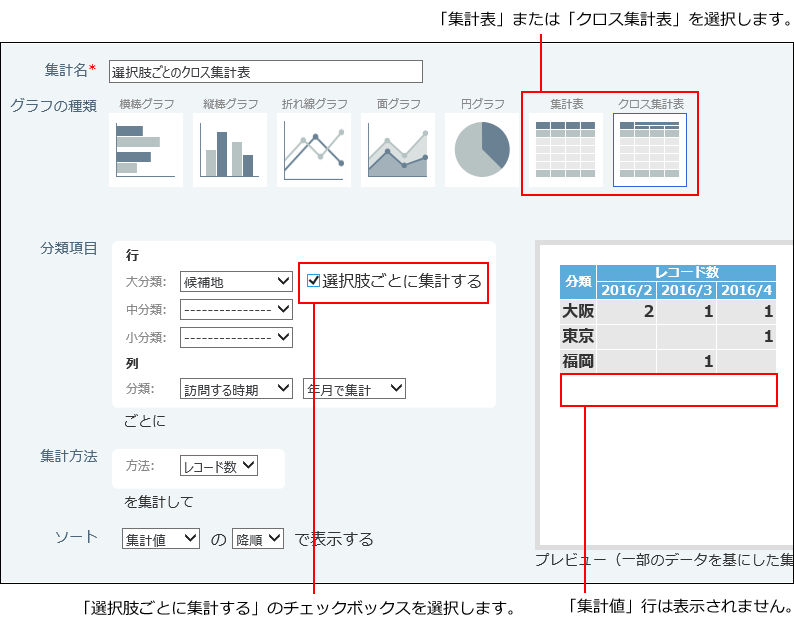Open the 列 分類 dropdown 訪問する時期

coord(236,389)
